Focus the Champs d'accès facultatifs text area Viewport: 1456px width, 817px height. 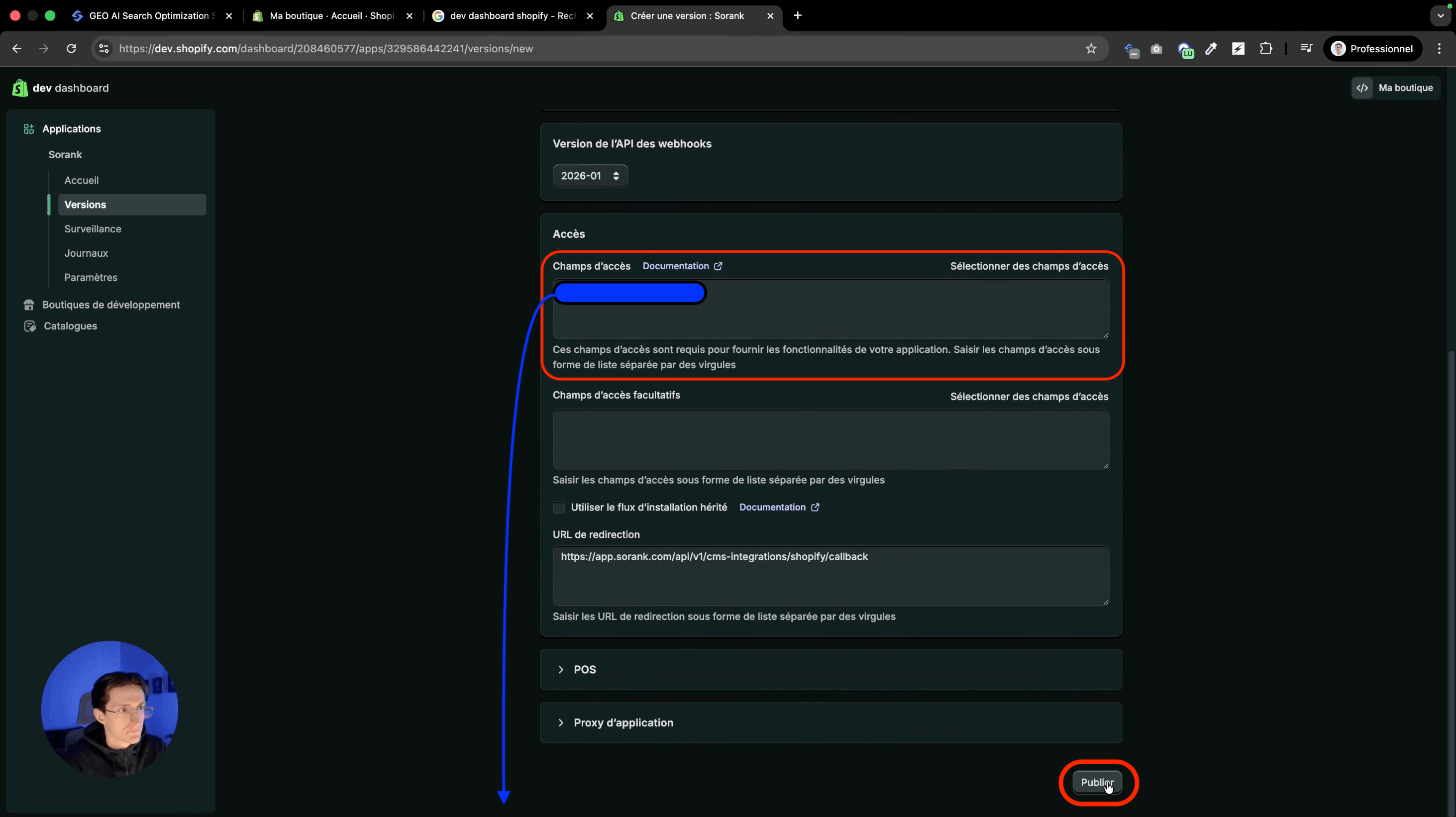(x=831, y=439)
